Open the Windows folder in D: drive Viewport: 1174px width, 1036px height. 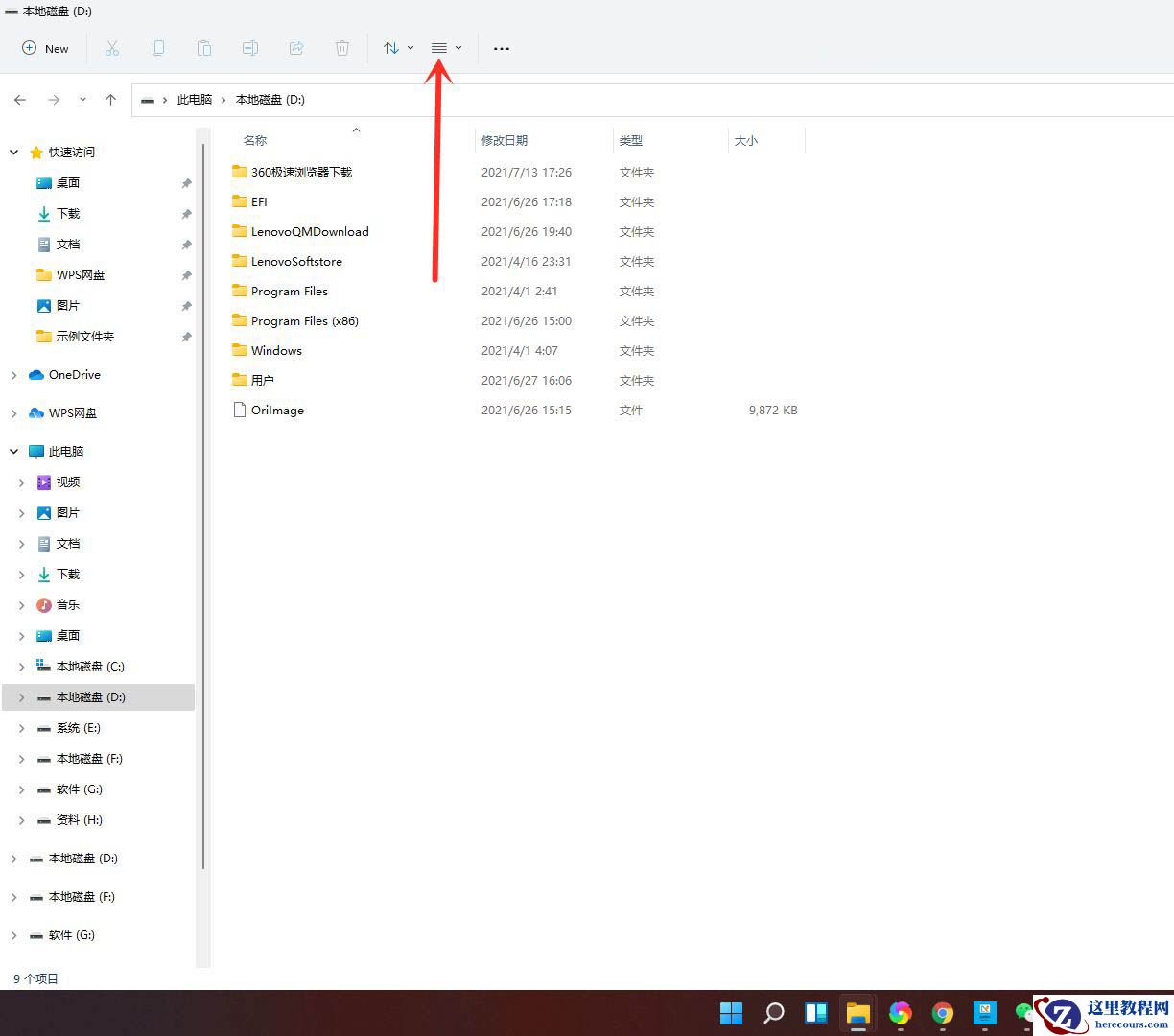point(276,350)
